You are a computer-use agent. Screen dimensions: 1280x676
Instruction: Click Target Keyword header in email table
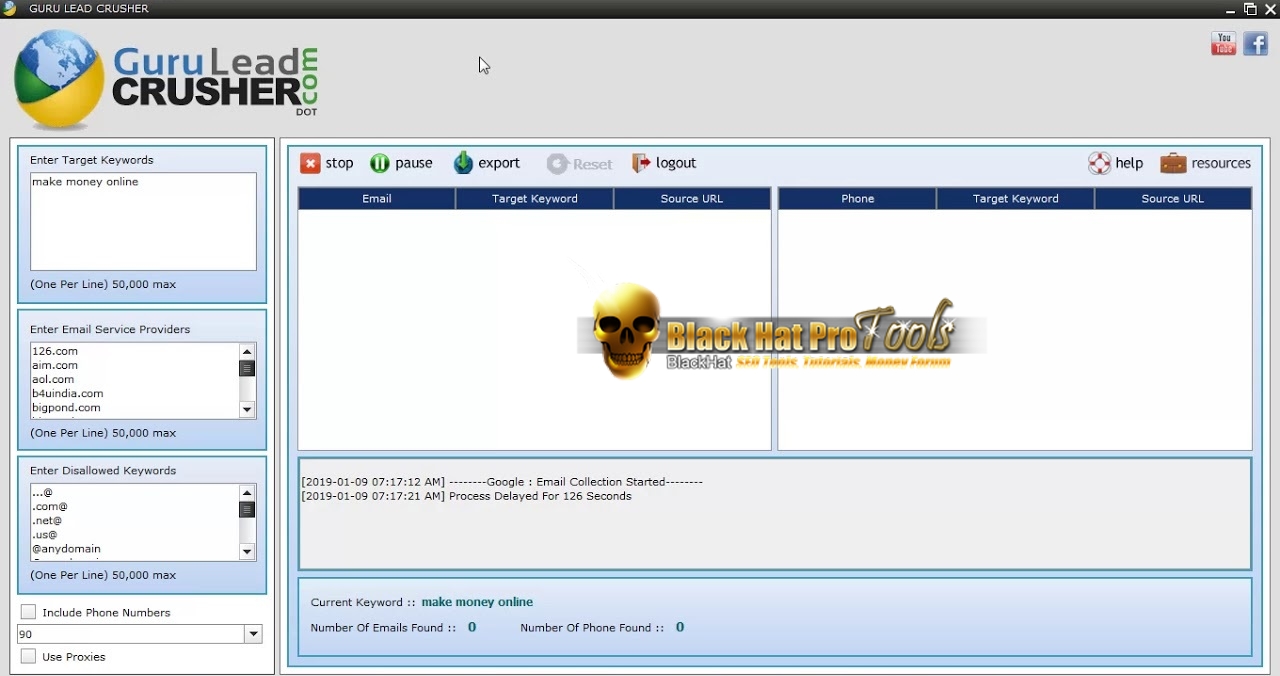pos(535,198)
